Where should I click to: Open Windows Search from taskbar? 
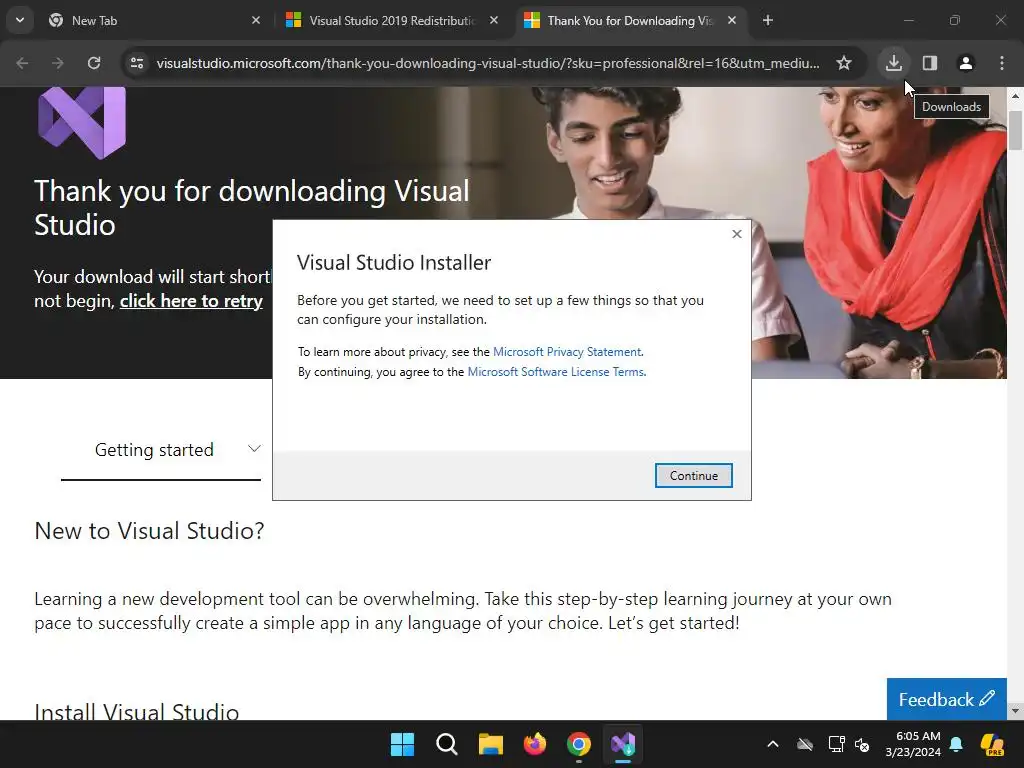point(447,744)
